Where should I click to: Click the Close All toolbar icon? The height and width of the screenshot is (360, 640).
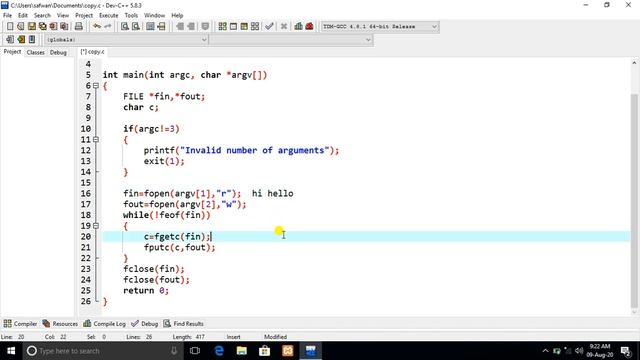[64, 27]
